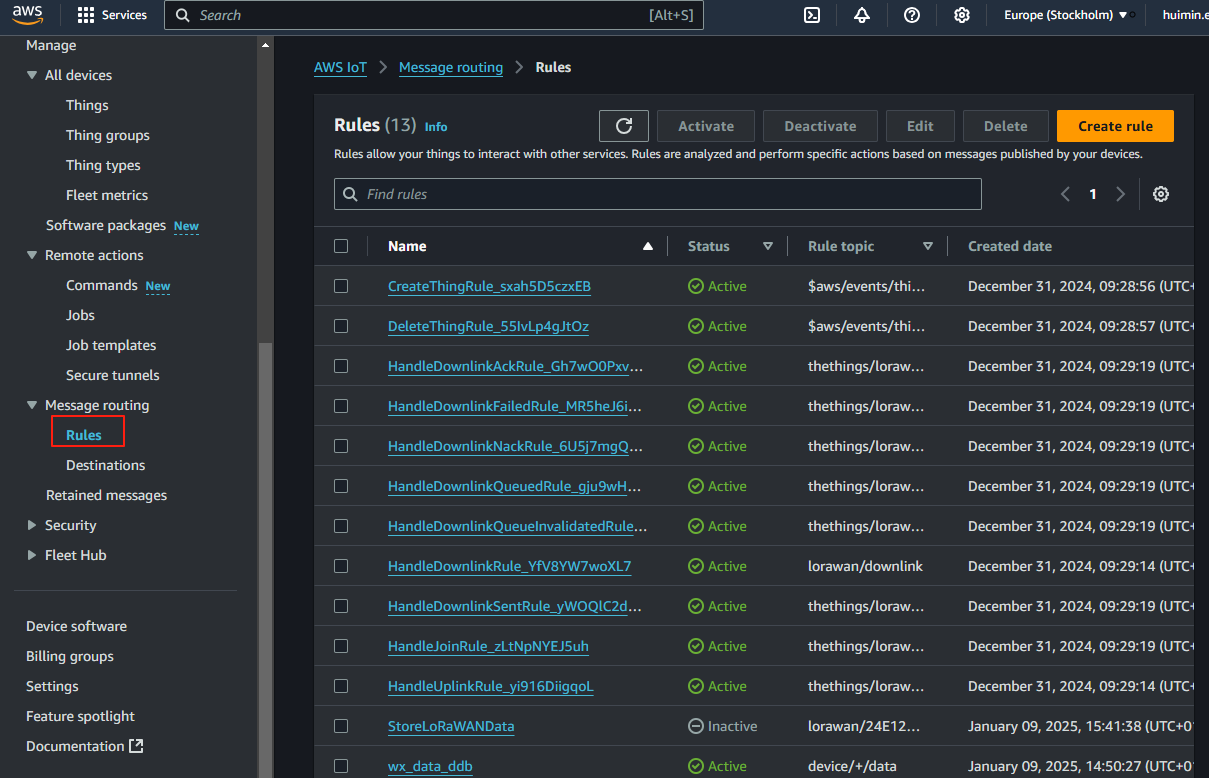Collapse the Remote actions section
This screenshot has width=1209, height=778.
click(32, 255)
